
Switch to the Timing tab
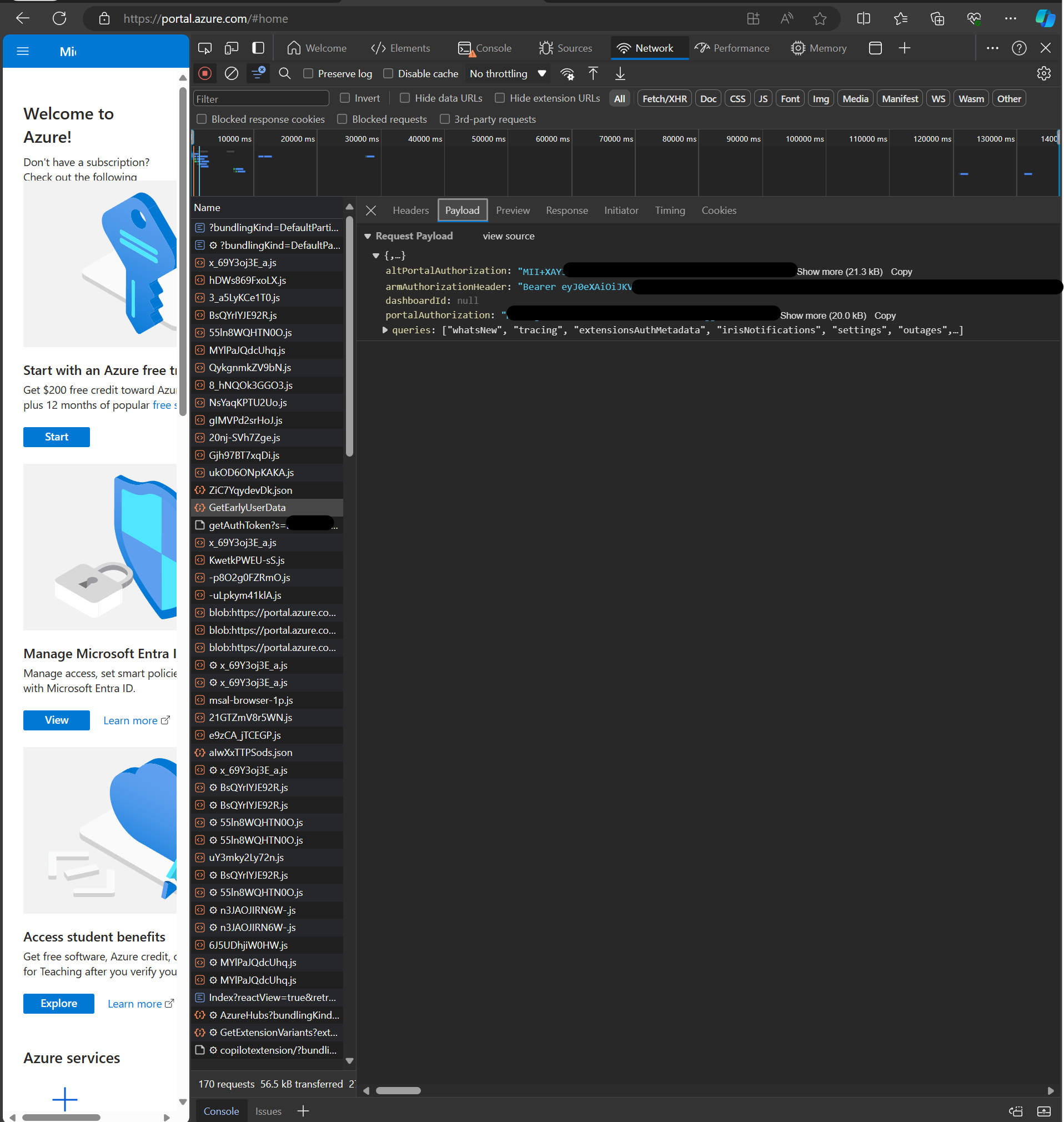670,211
